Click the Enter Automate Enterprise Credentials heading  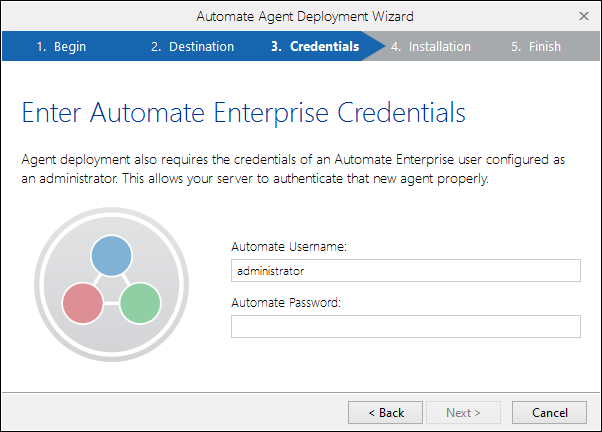pos(243,112)
